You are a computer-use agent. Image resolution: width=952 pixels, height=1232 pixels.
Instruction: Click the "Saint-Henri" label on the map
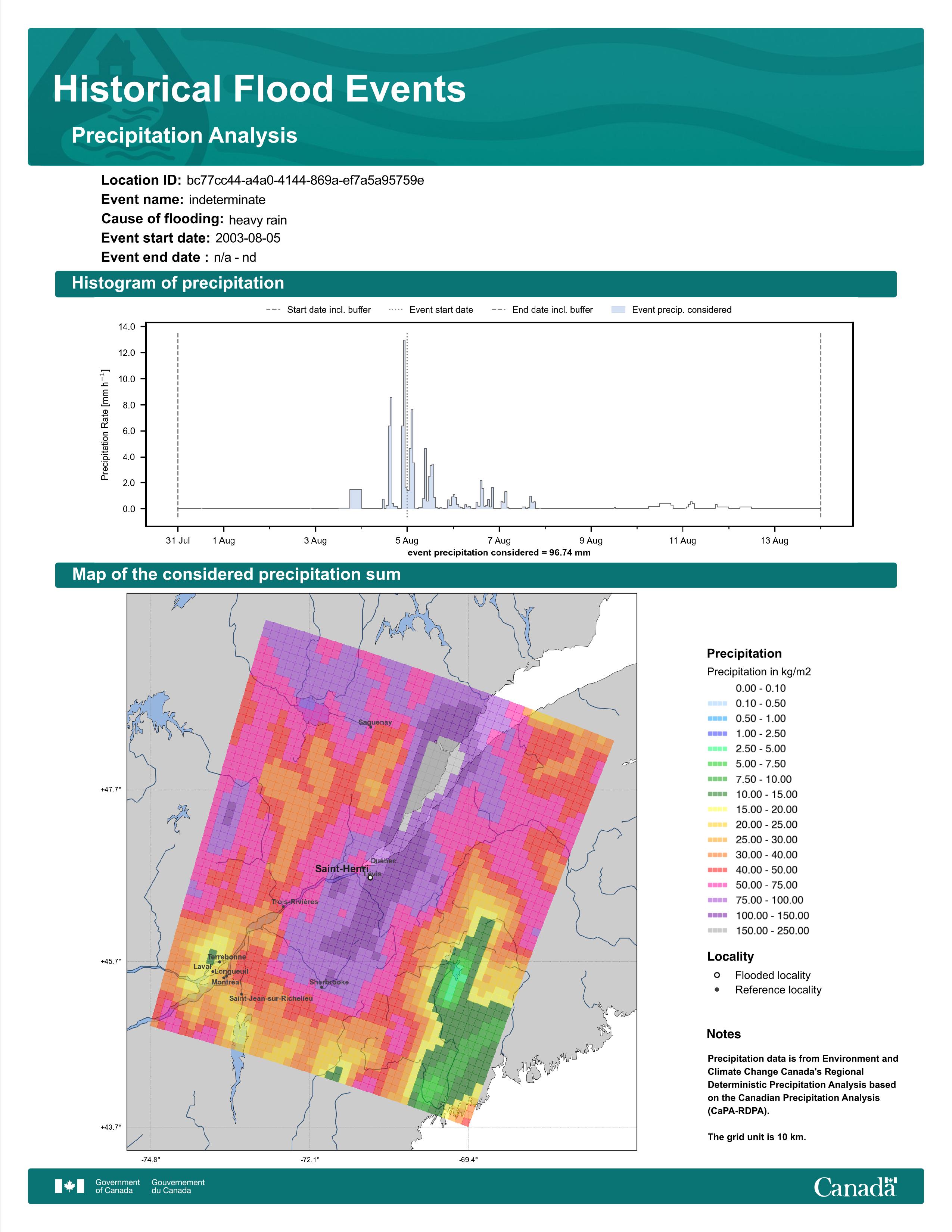click(x=342, y=869)
